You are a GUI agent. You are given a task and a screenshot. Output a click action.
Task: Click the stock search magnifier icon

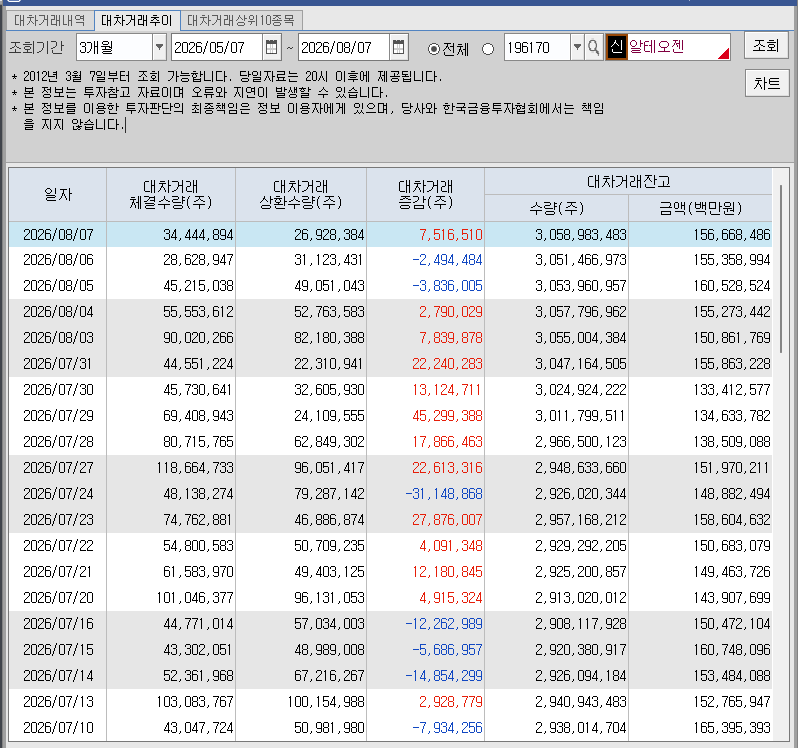pyautogui.click(x=593, y=47)
